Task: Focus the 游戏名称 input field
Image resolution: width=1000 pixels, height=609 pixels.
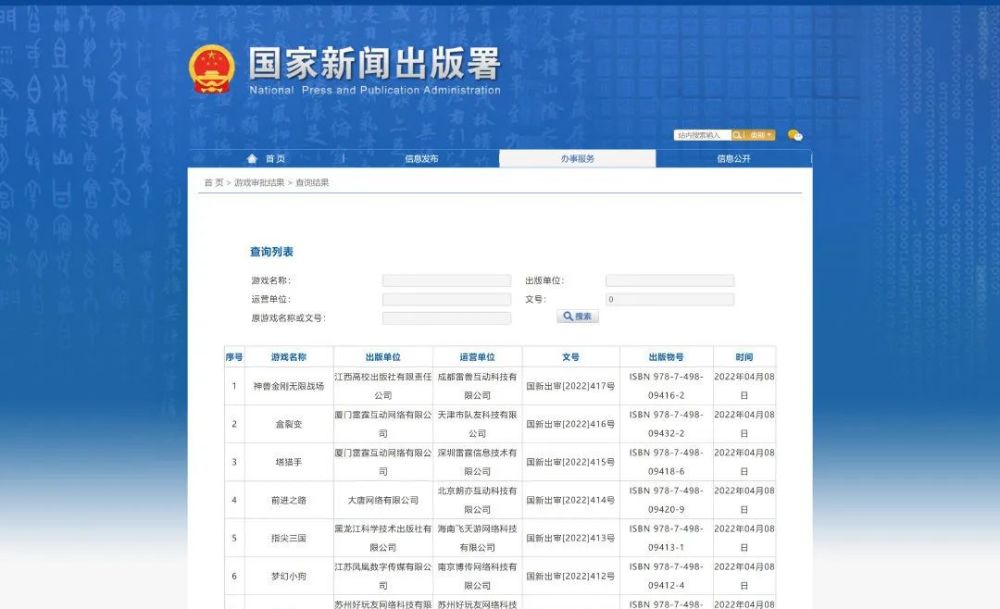Action: [x=446, y=281]
